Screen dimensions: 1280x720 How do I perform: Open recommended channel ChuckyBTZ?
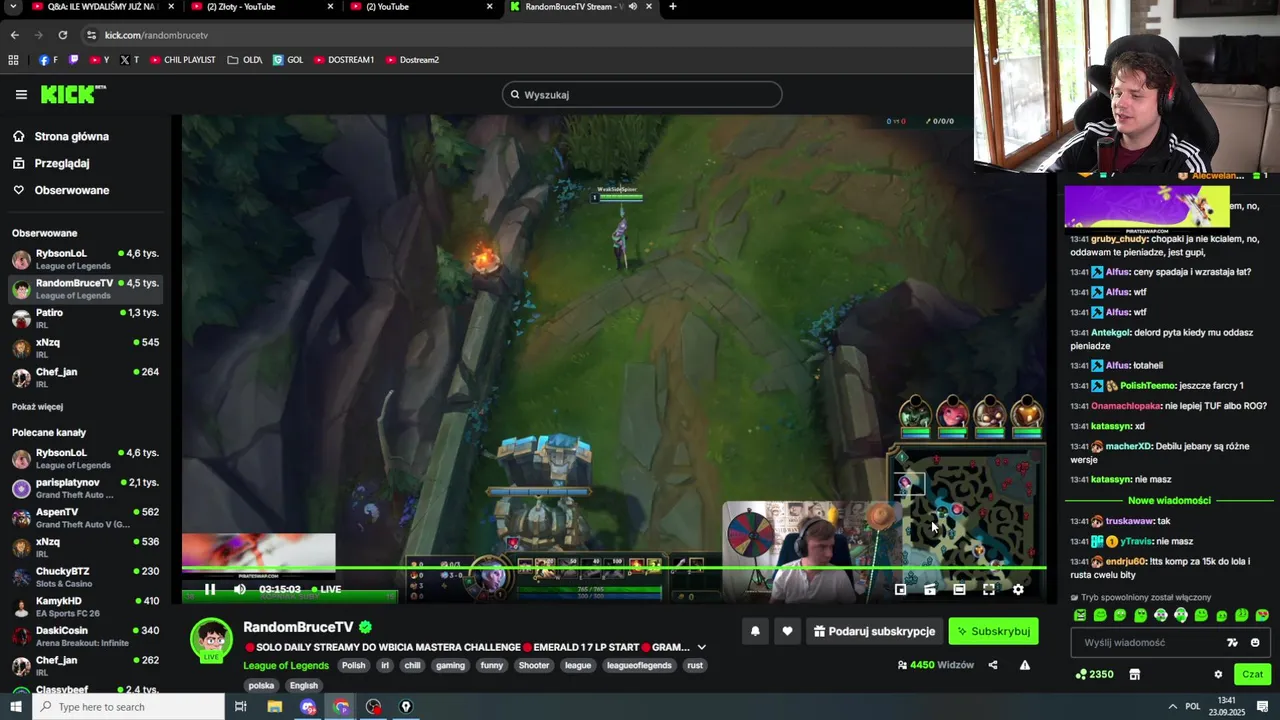point(85,577)
